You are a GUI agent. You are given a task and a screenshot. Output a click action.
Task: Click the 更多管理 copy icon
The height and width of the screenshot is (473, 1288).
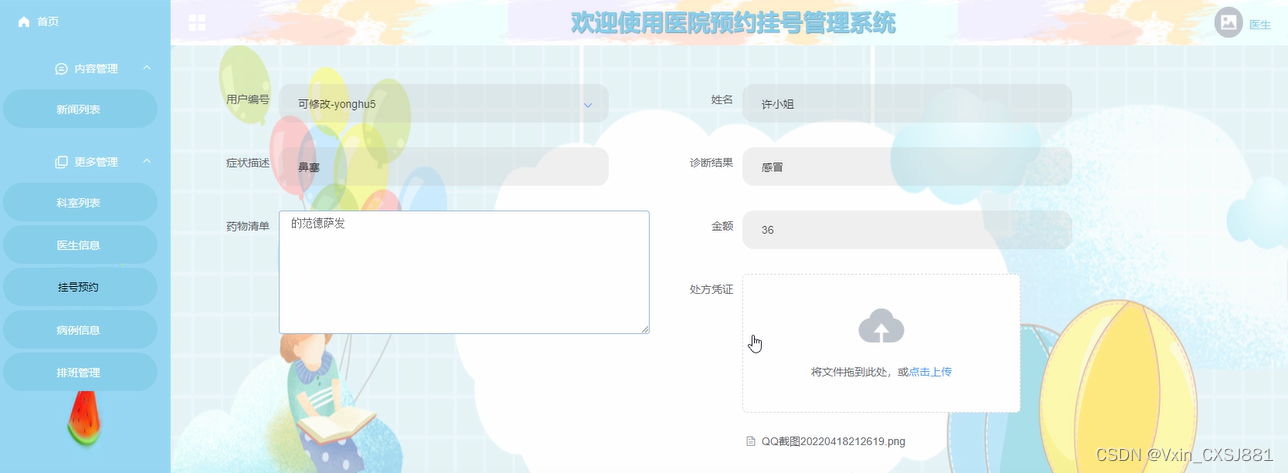61,162
